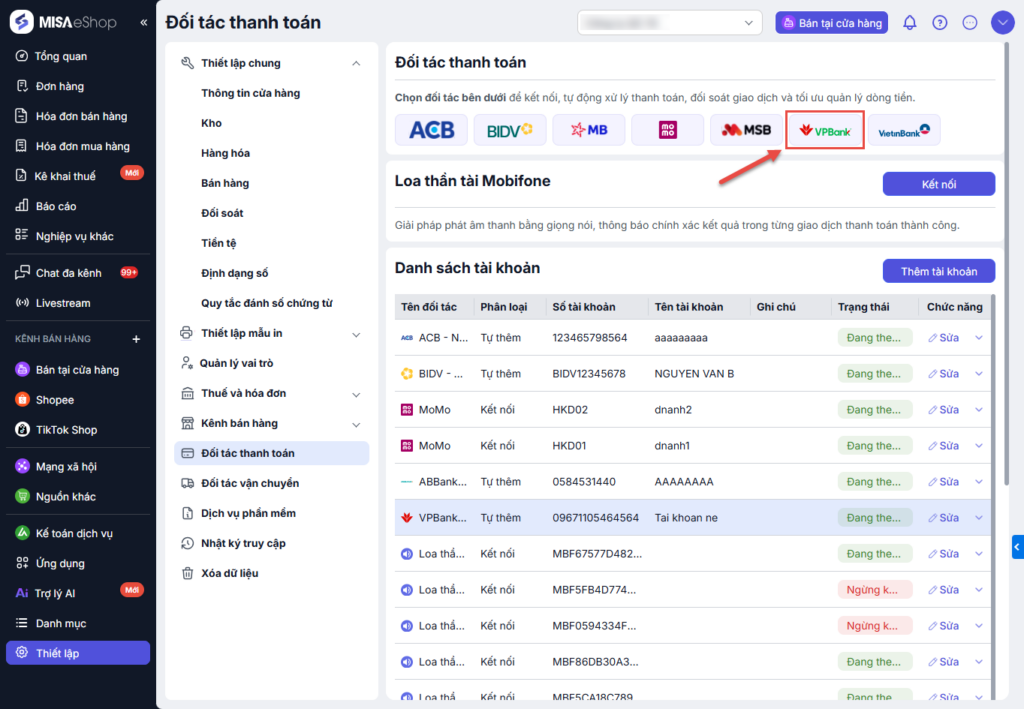This screenshot has height=709, width=1024.
Task: Open Dịch vụ phần mềm
Action: pos(248,513)
